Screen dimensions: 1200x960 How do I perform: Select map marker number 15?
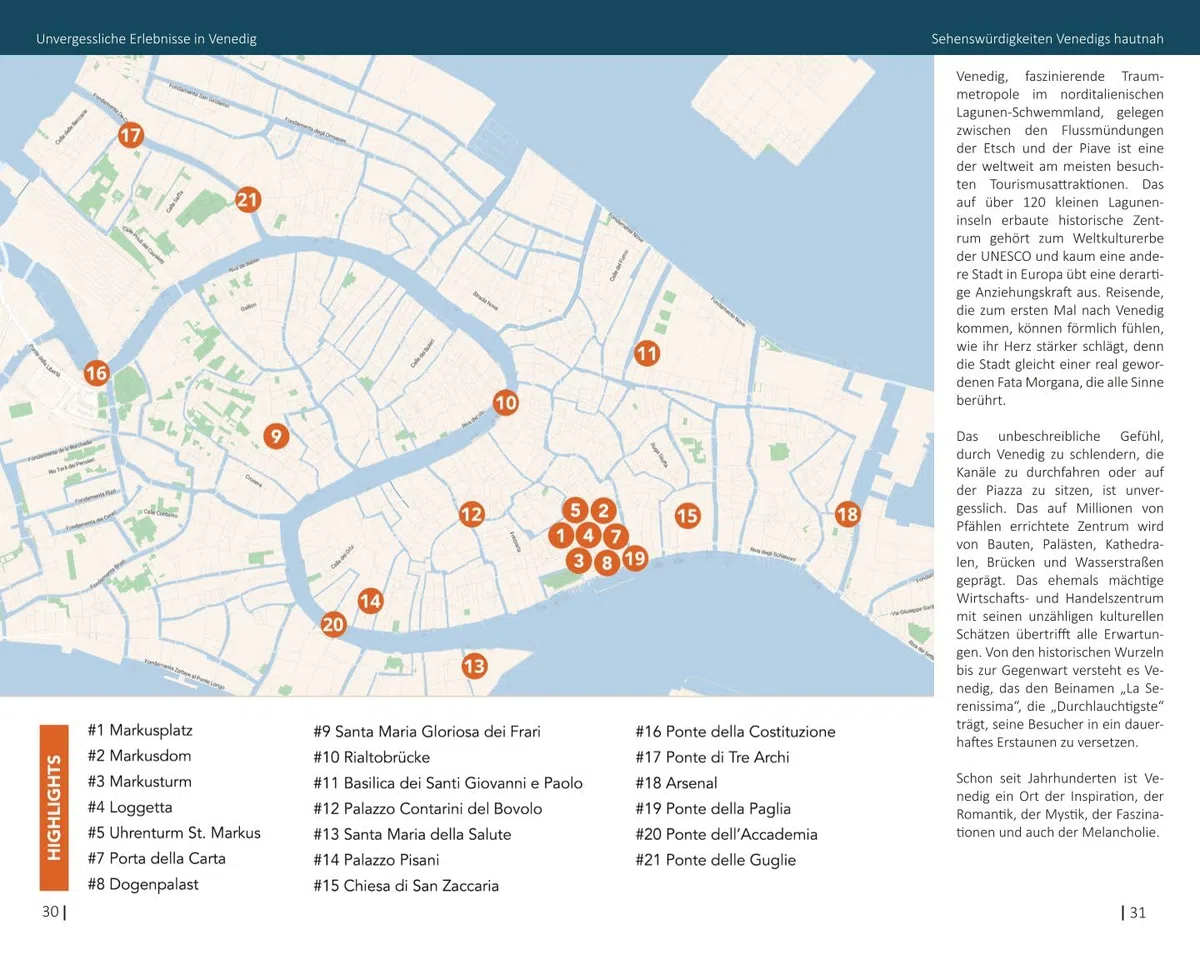pyautogui.click(x=687, y=516)
